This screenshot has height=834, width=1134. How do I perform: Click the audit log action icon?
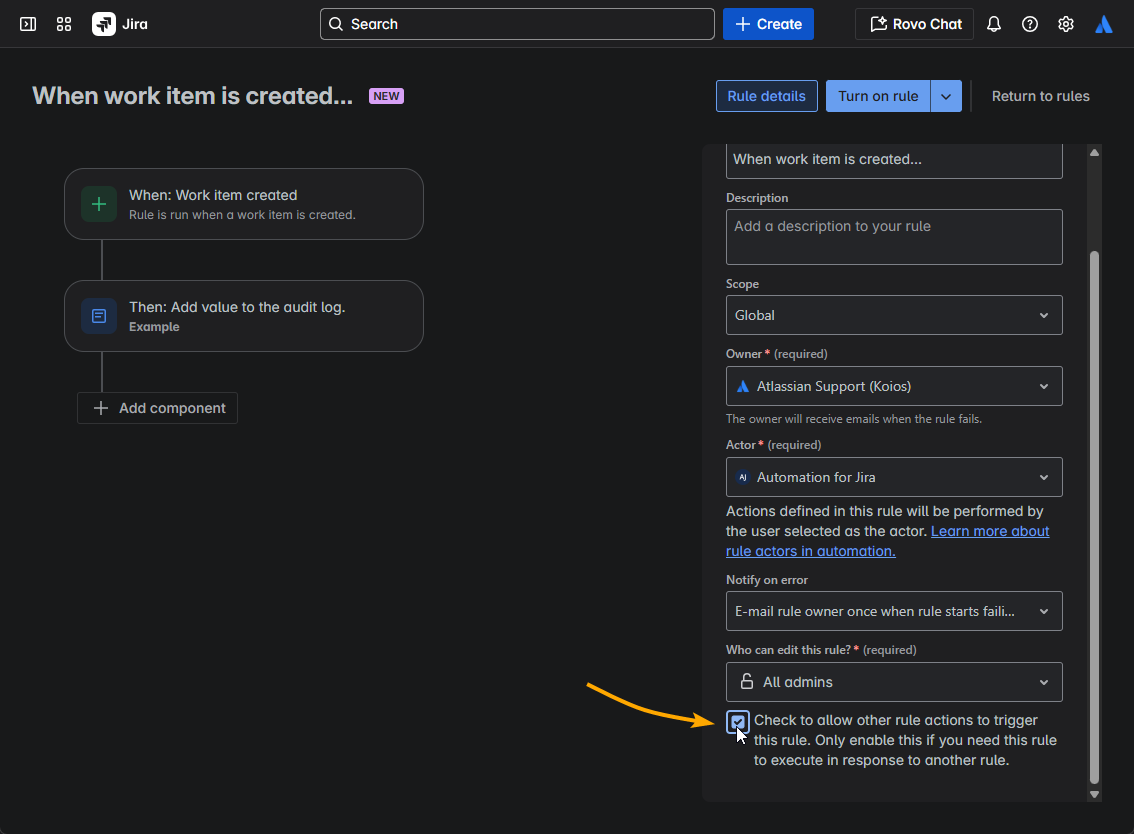click(x=99, y=315)
